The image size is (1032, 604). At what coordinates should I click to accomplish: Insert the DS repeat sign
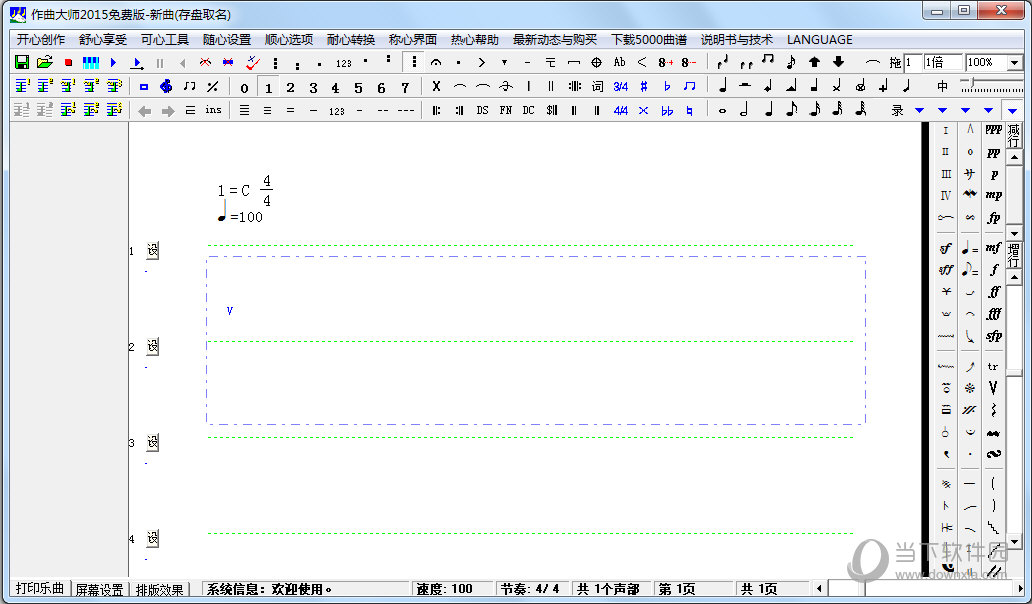tap(482, 110)
